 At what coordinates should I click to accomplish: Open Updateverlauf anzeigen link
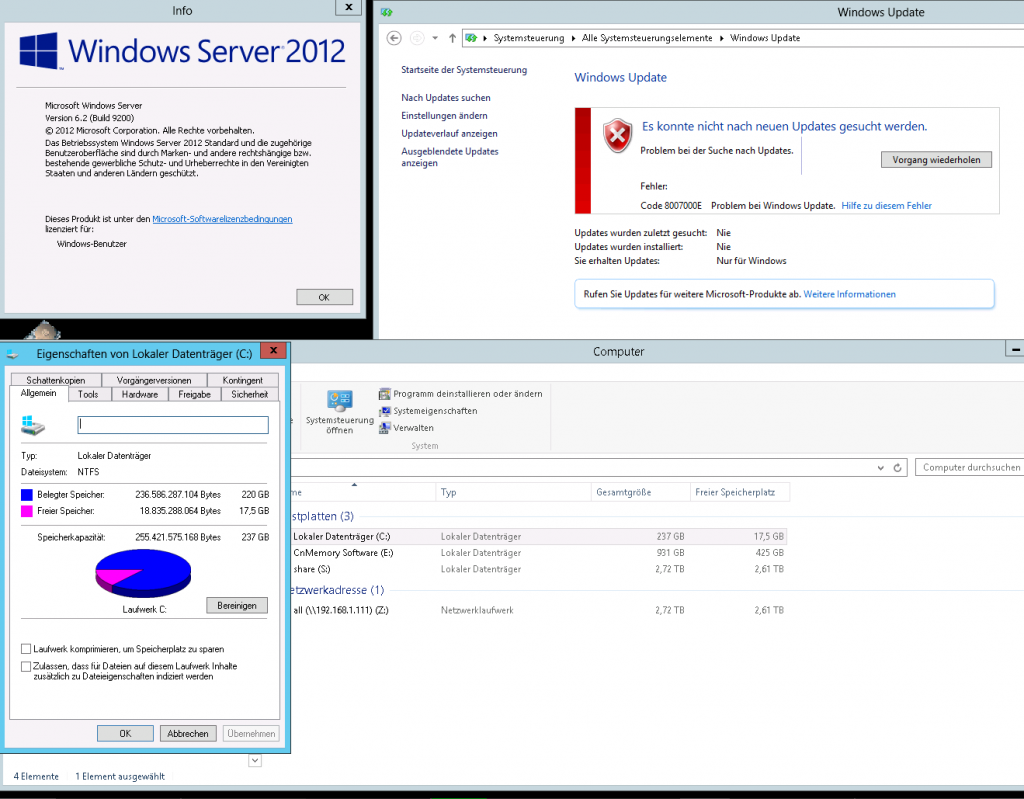(449, 133)
